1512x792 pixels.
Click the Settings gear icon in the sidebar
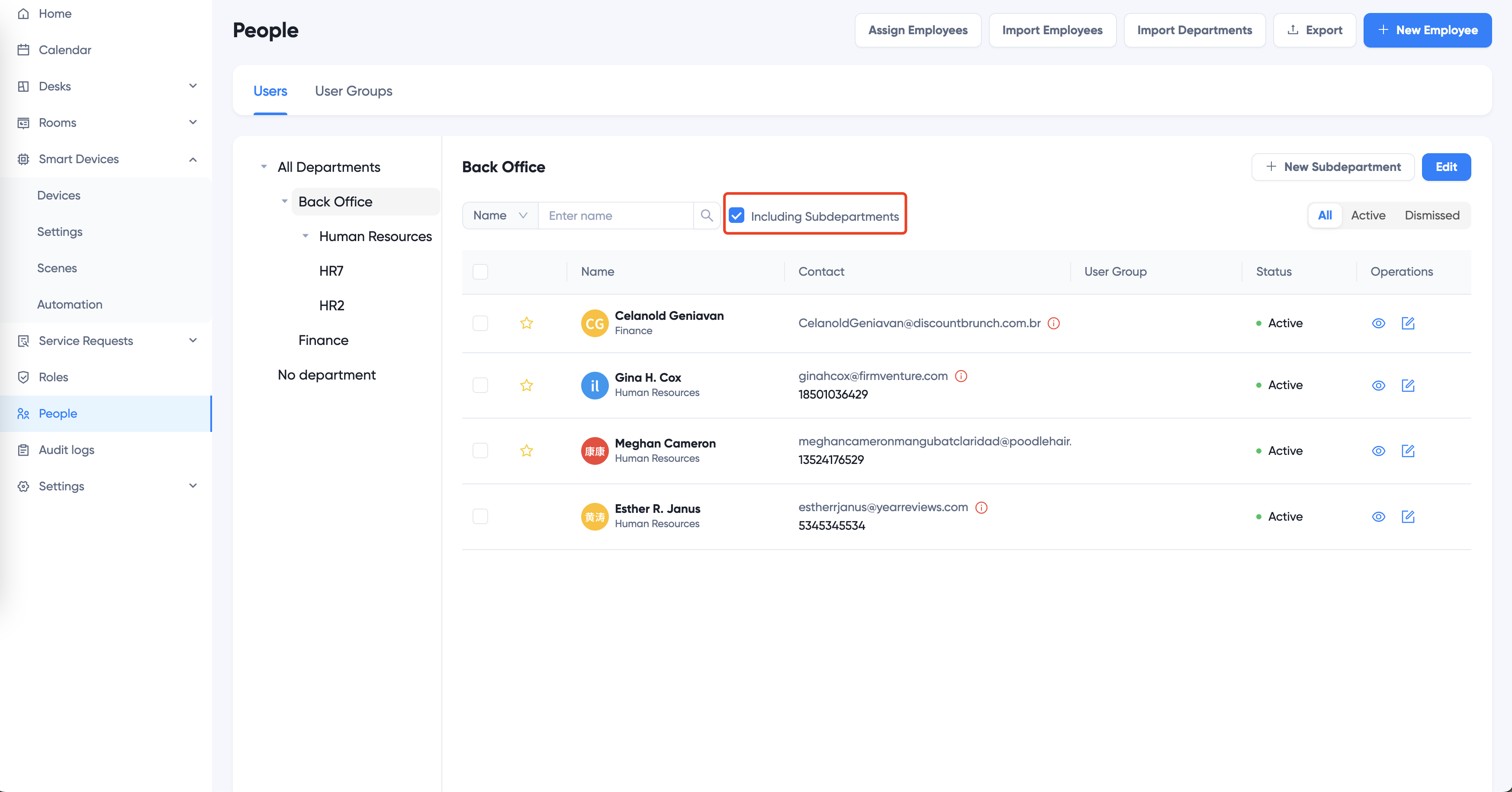tap(23, 487)
